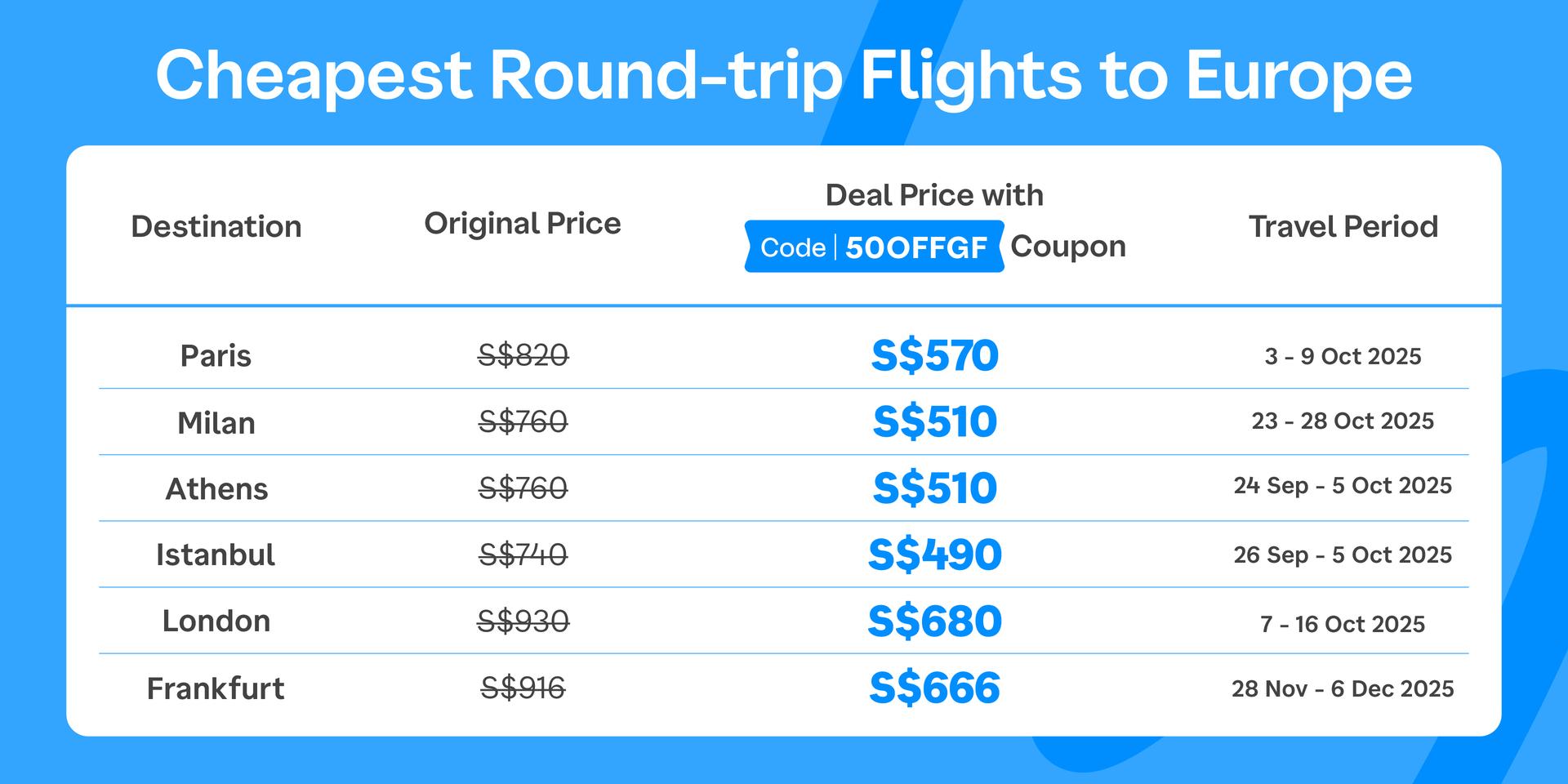Select the Paris destination row
1568x784 pixels.
[784, 356]
